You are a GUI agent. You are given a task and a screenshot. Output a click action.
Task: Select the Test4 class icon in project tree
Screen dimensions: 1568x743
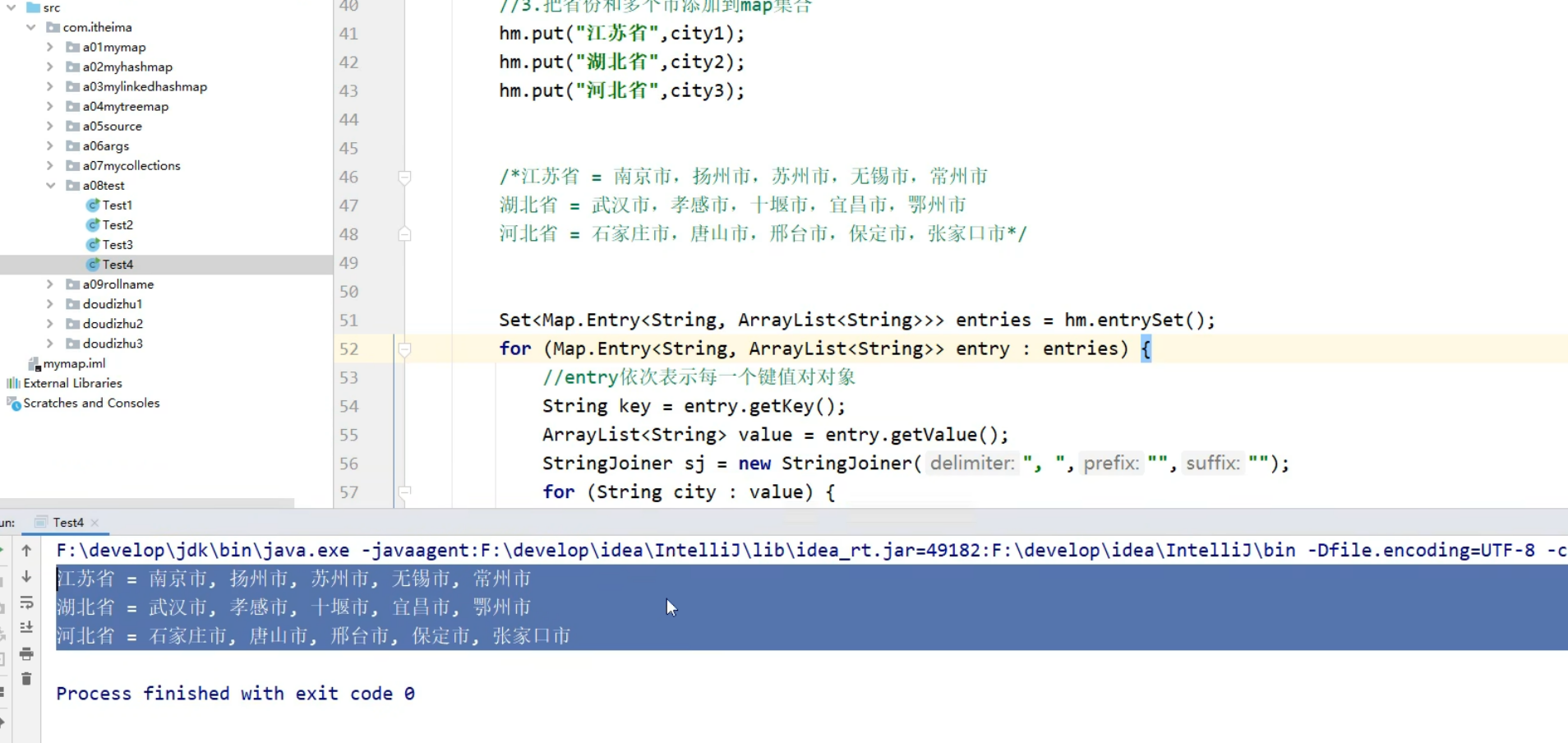[92, 264]
